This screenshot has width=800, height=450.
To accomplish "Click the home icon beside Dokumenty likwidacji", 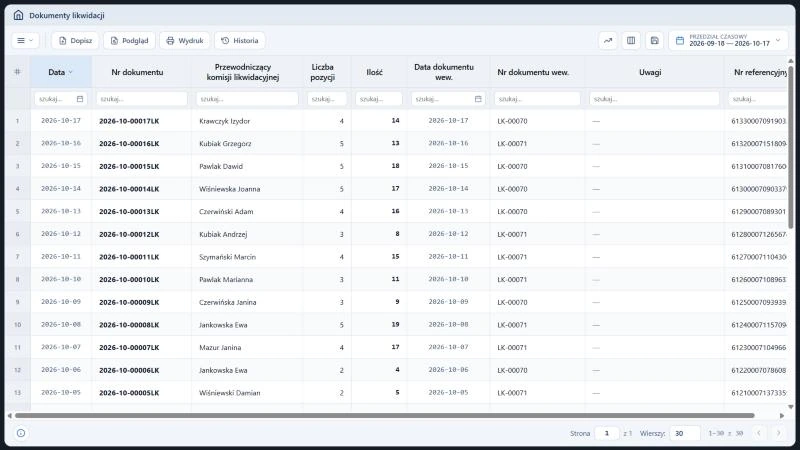I will (18, 15).
